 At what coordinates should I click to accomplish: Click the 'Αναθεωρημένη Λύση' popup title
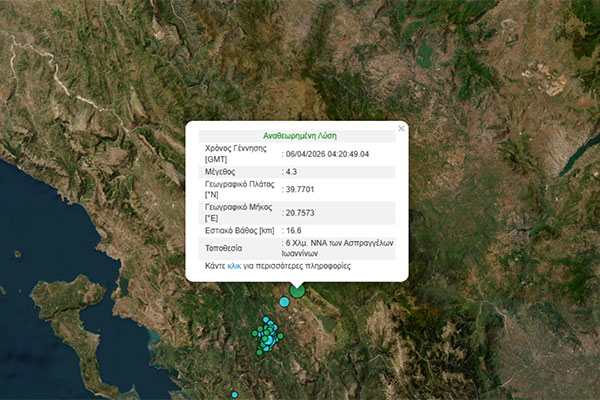click(297, 135)
